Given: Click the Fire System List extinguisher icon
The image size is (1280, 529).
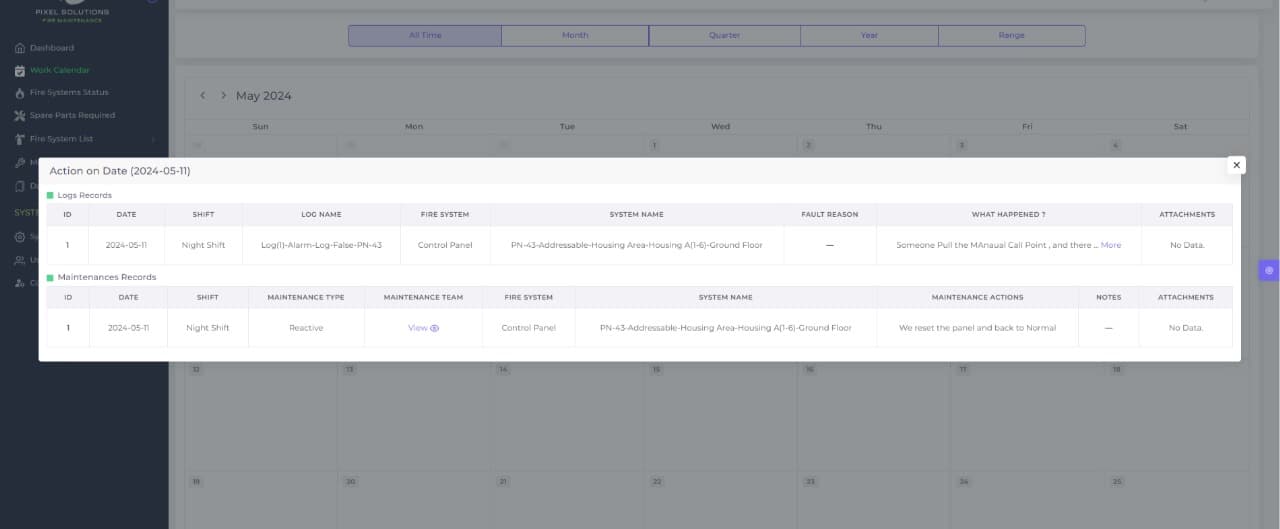Looking at the screenshot, I should pos(20,139).
